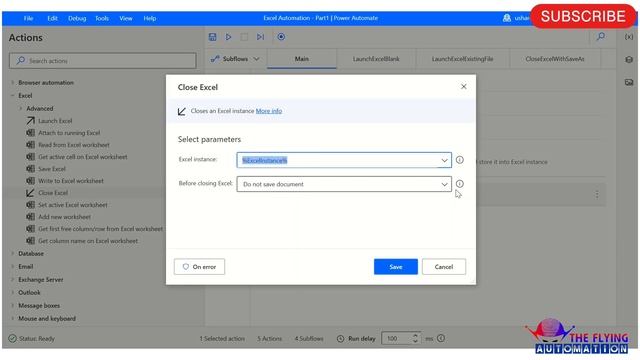Click the Save flow toolbar icon
Viewport: 640px width, 360px height.
pyautogui.click(x=212, y=37)
